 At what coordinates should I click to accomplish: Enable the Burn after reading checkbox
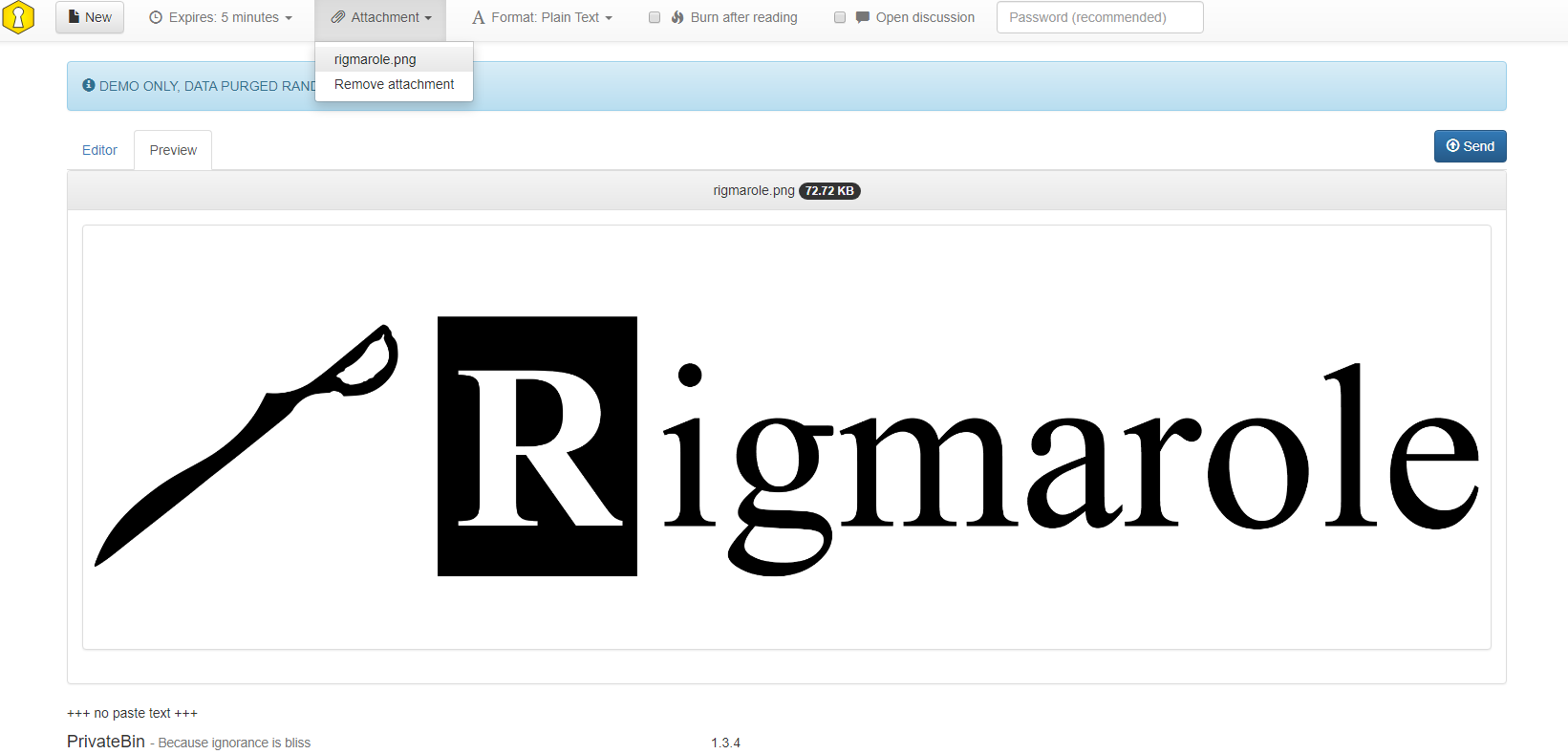pos(655,17)
